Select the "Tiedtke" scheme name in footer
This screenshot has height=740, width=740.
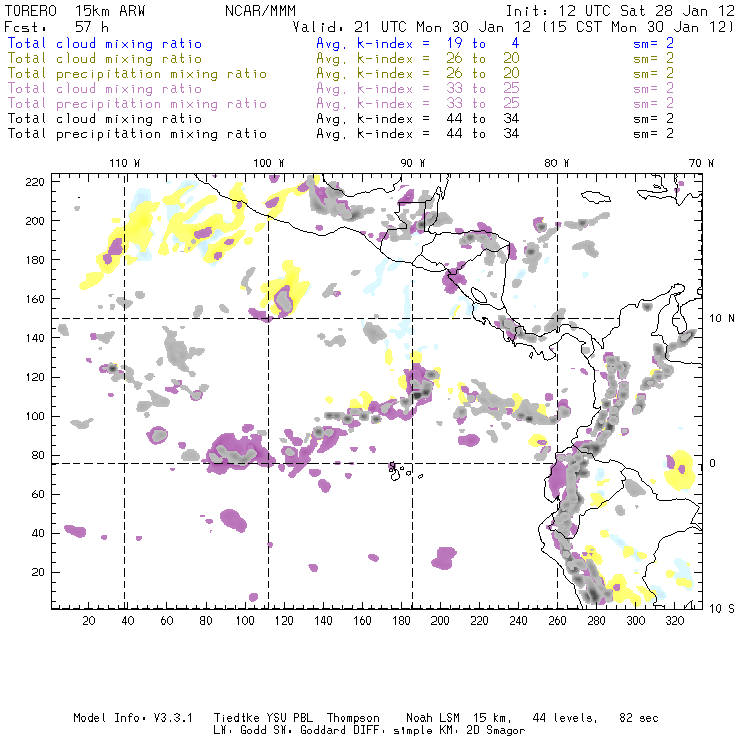coord(237,718)
